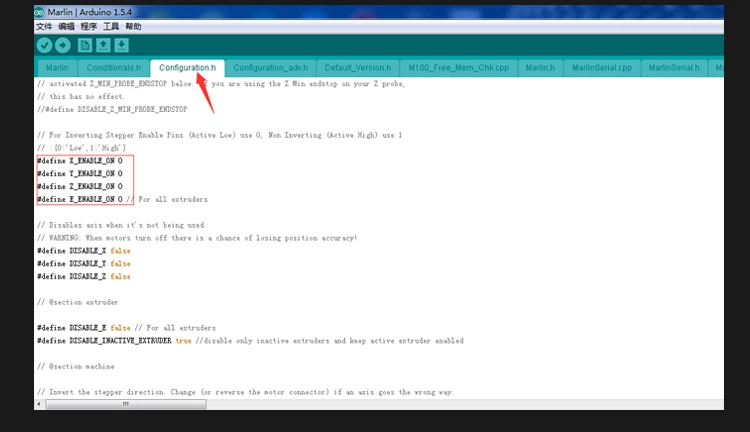Viewport: 750px width, 432px height.
Task: Click the horizontal scrollbar thumb
Action: coord(126,404)
